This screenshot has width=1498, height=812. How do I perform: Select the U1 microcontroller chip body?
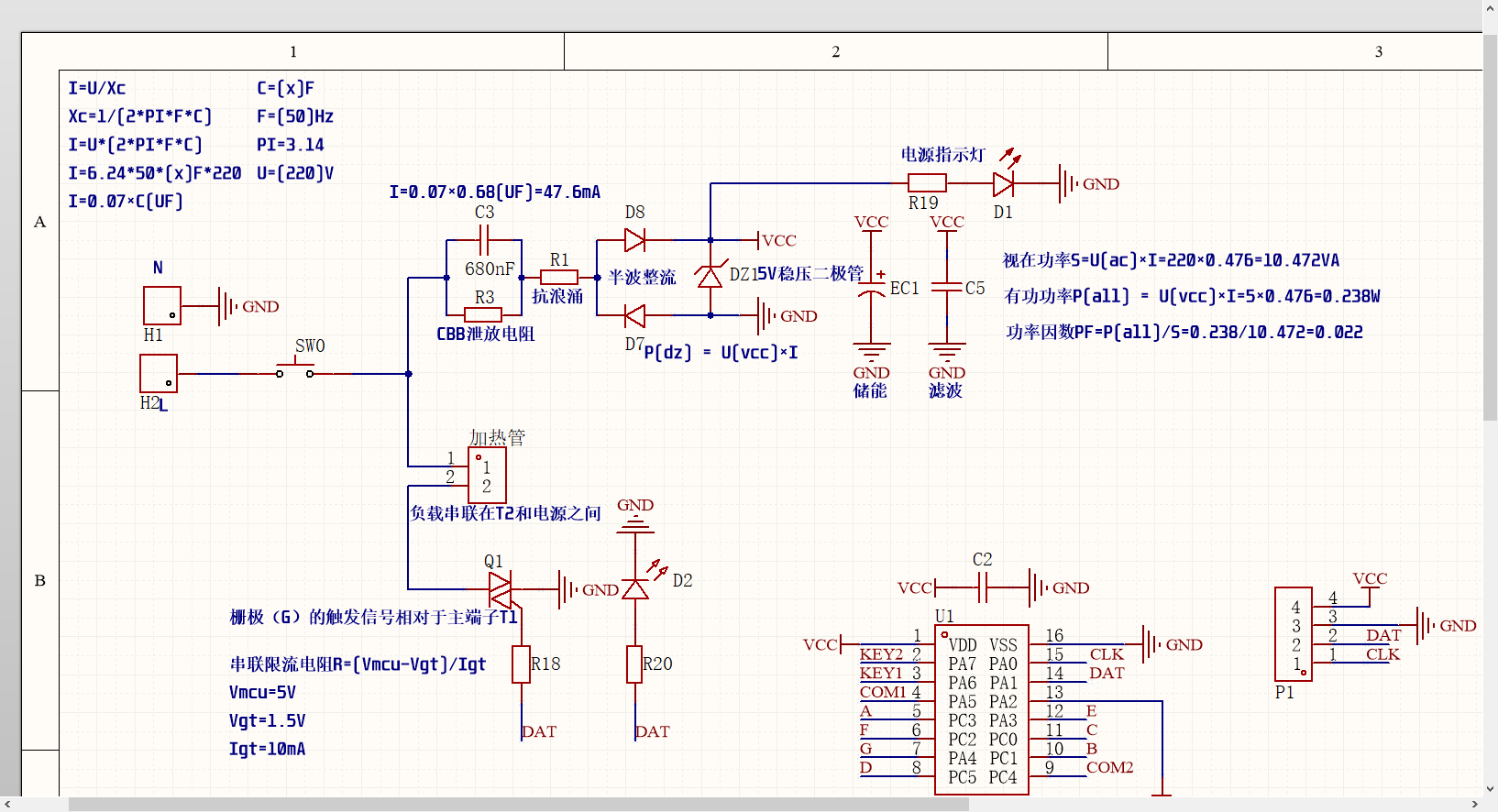[982, 710]
